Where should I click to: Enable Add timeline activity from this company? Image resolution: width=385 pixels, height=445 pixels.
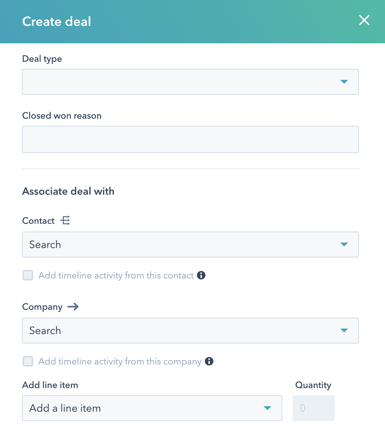[28, 361]
